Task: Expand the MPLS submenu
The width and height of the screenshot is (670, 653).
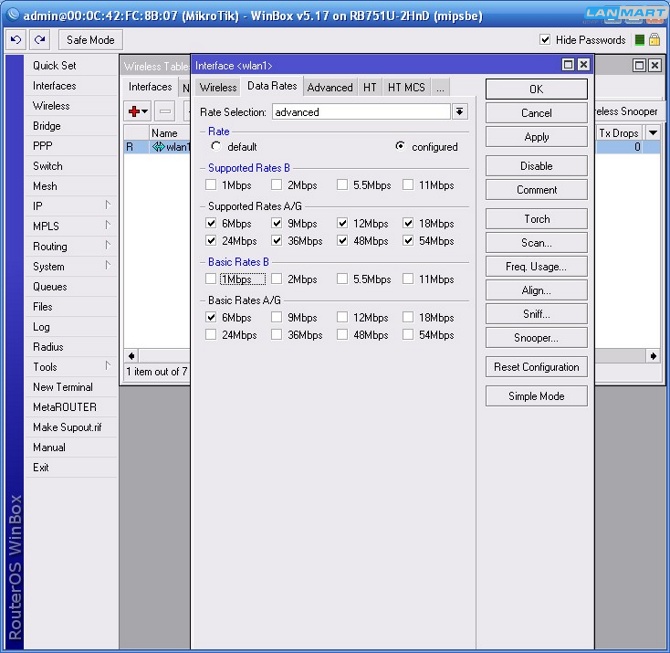Action: point(108,225)
